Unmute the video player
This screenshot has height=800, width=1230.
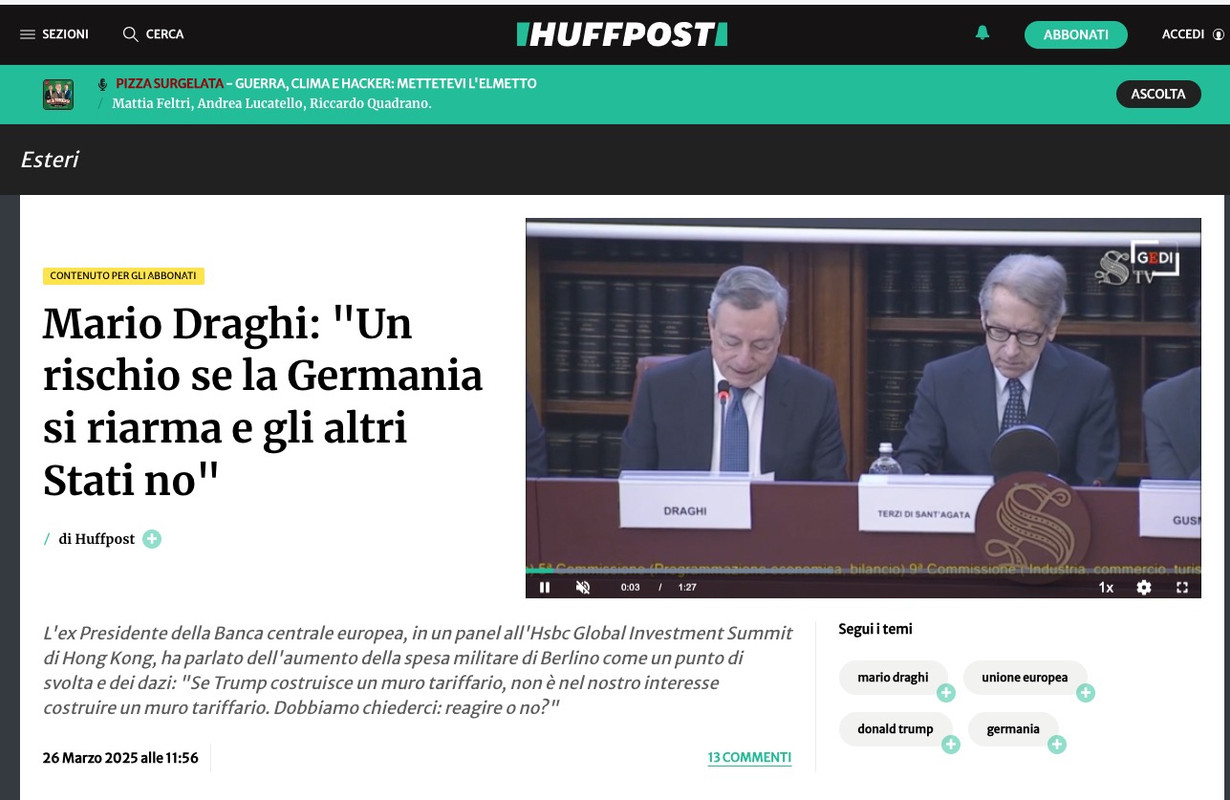583,587
